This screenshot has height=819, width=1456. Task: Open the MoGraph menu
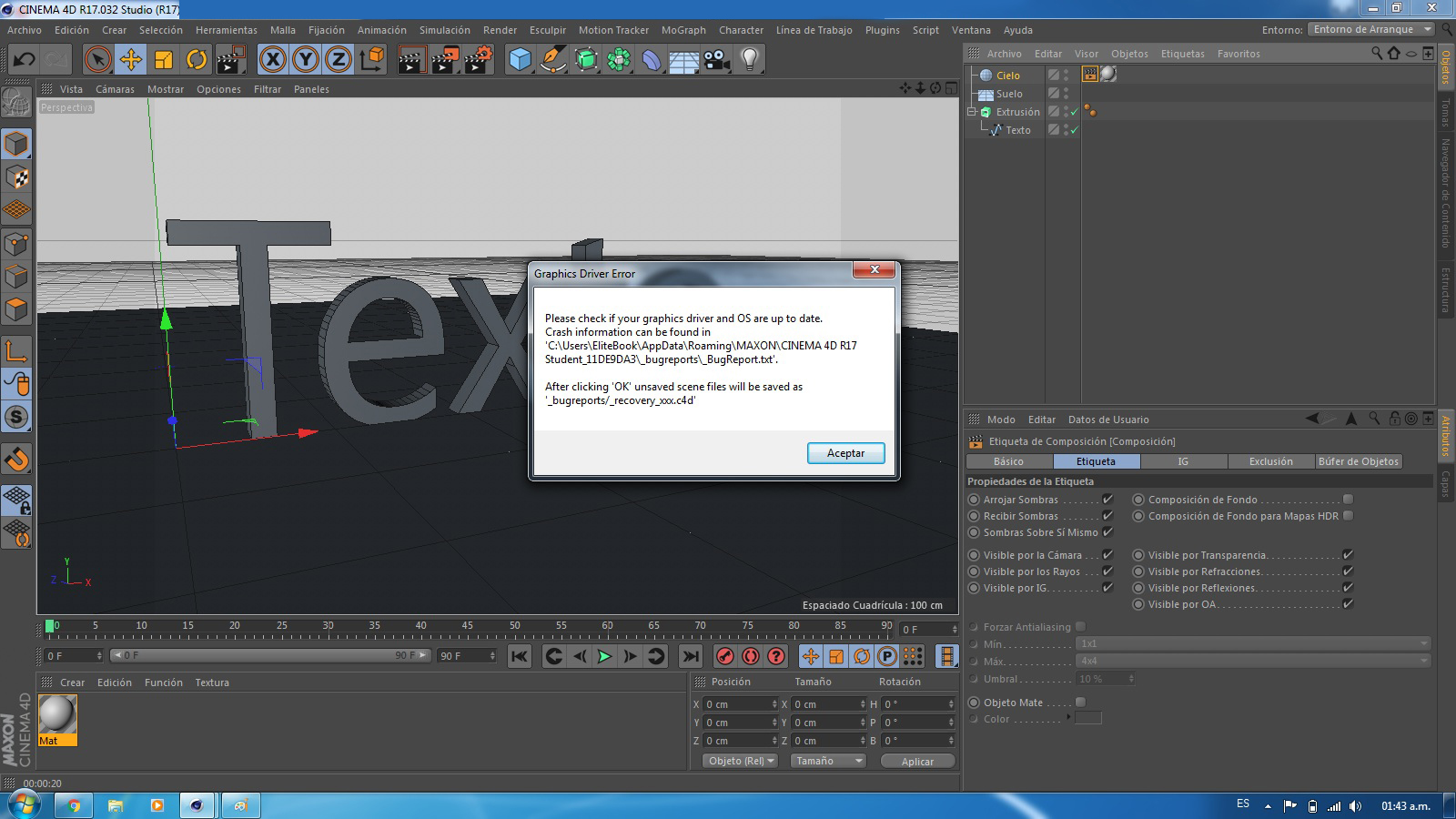682,30
